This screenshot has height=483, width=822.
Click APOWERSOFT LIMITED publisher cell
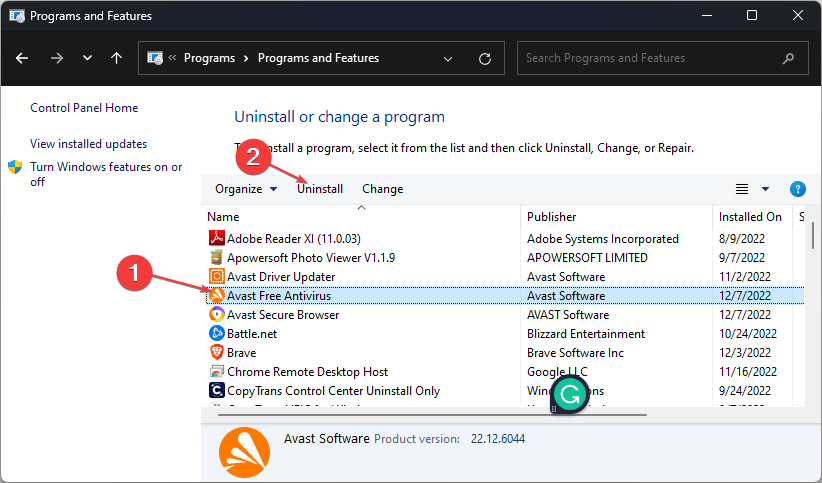coord(587,258)
